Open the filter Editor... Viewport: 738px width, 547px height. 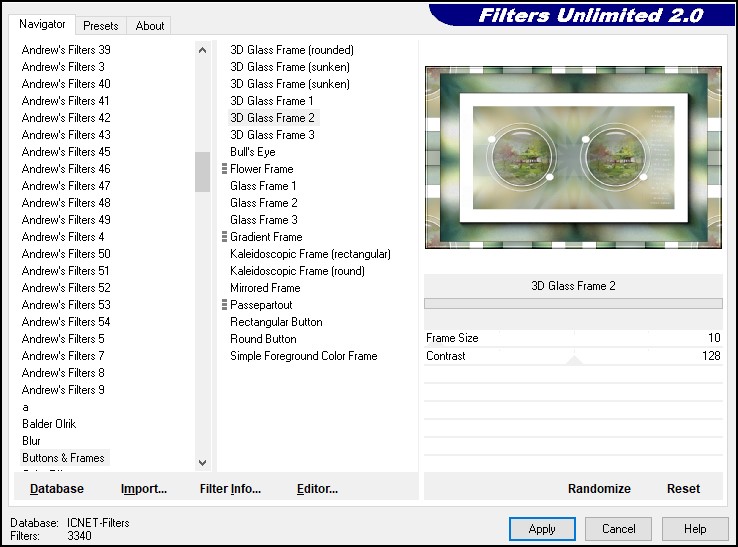point(317,489)
